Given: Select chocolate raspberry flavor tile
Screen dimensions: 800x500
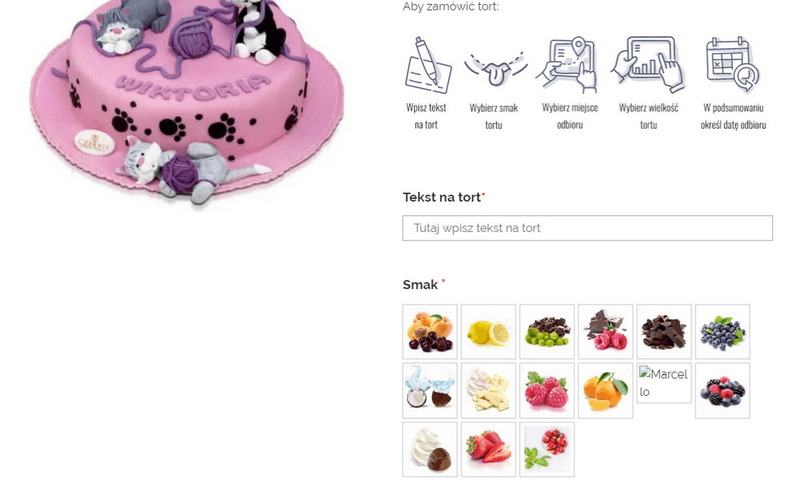Looking at the screenshot, I should tap(605, 332).
